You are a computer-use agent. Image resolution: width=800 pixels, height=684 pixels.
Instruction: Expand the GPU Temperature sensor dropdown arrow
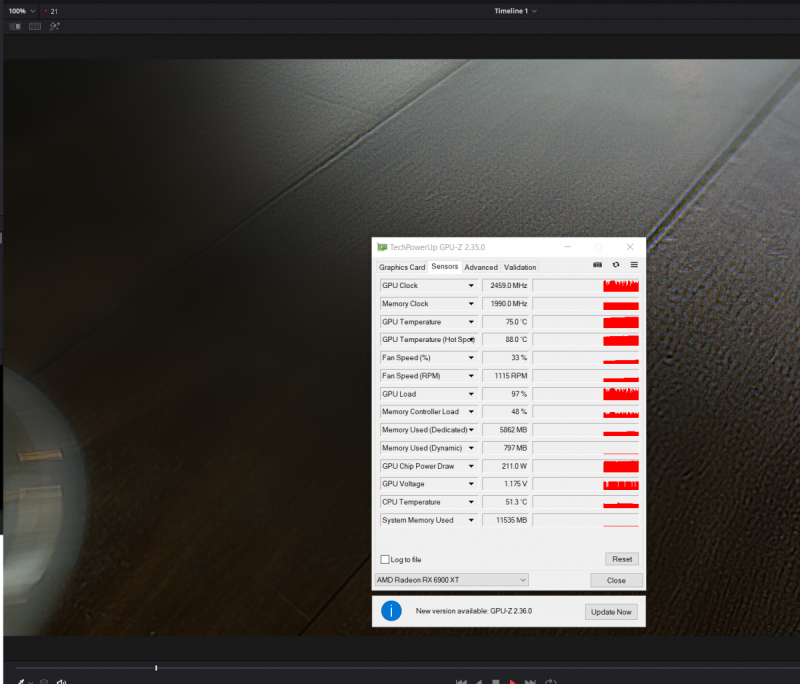(471, 322)
